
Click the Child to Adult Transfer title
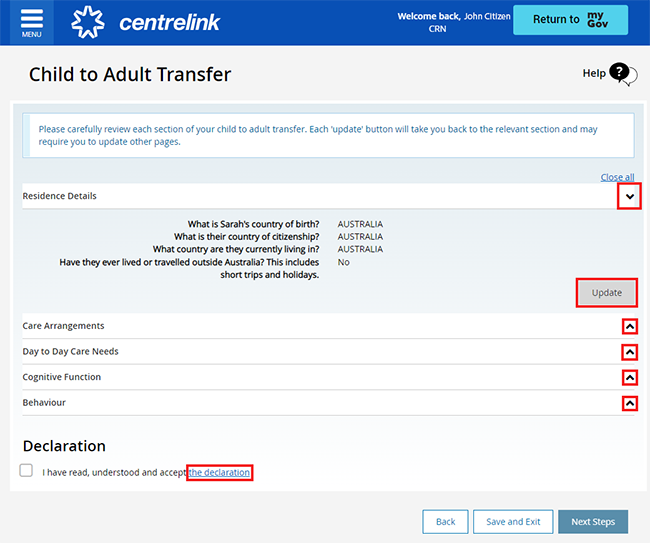[x=130, y=75]
